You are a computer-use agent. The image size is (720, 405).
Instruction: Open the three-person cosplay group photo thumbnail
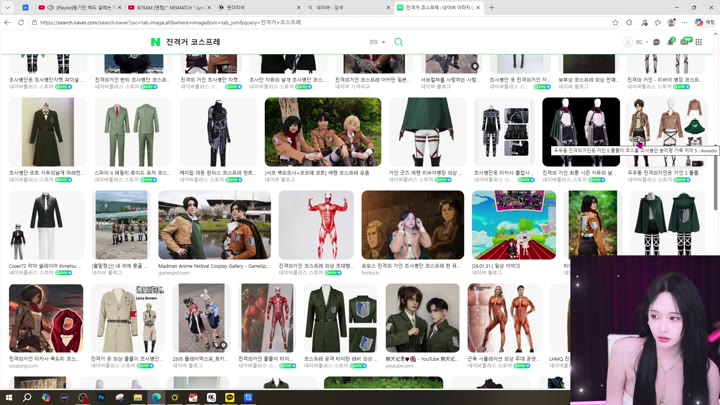[323, 132]
